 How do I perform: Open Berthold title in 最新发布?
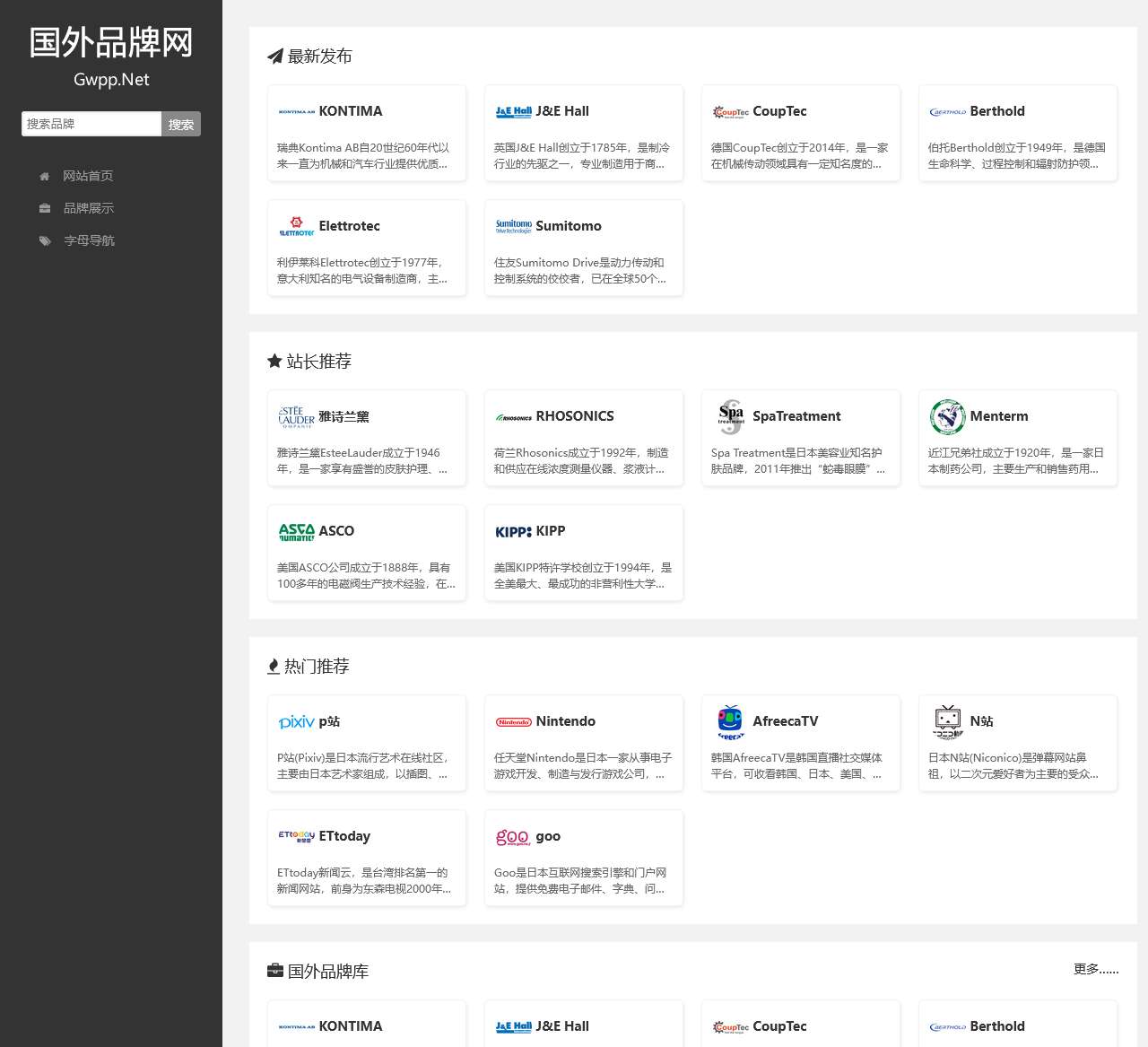997,111
